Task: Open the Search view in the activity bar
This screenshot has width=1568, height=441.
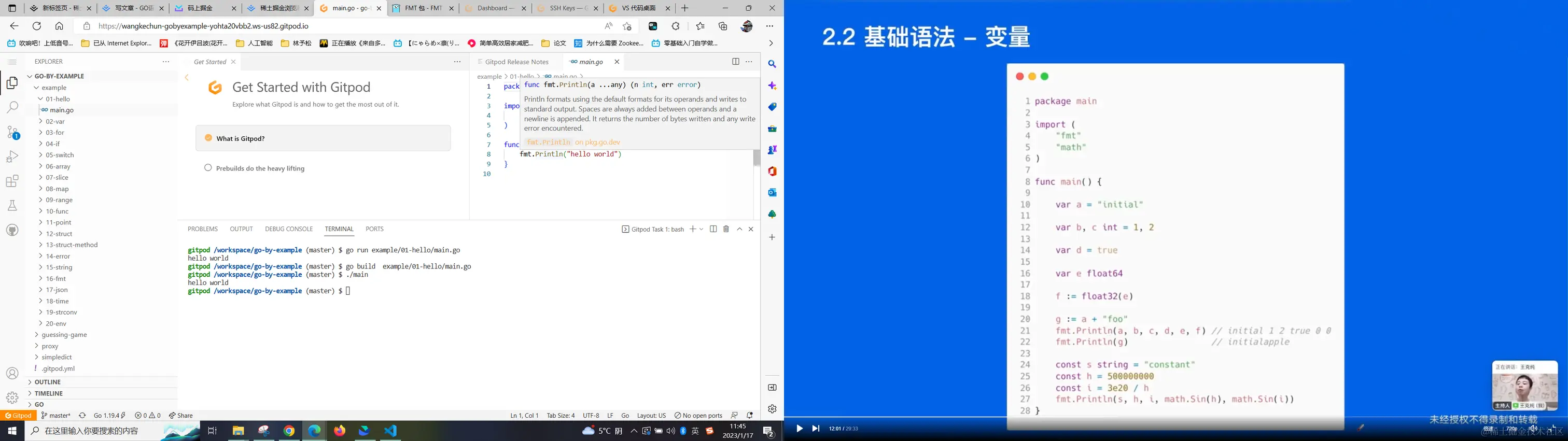Action: point(12,108)
